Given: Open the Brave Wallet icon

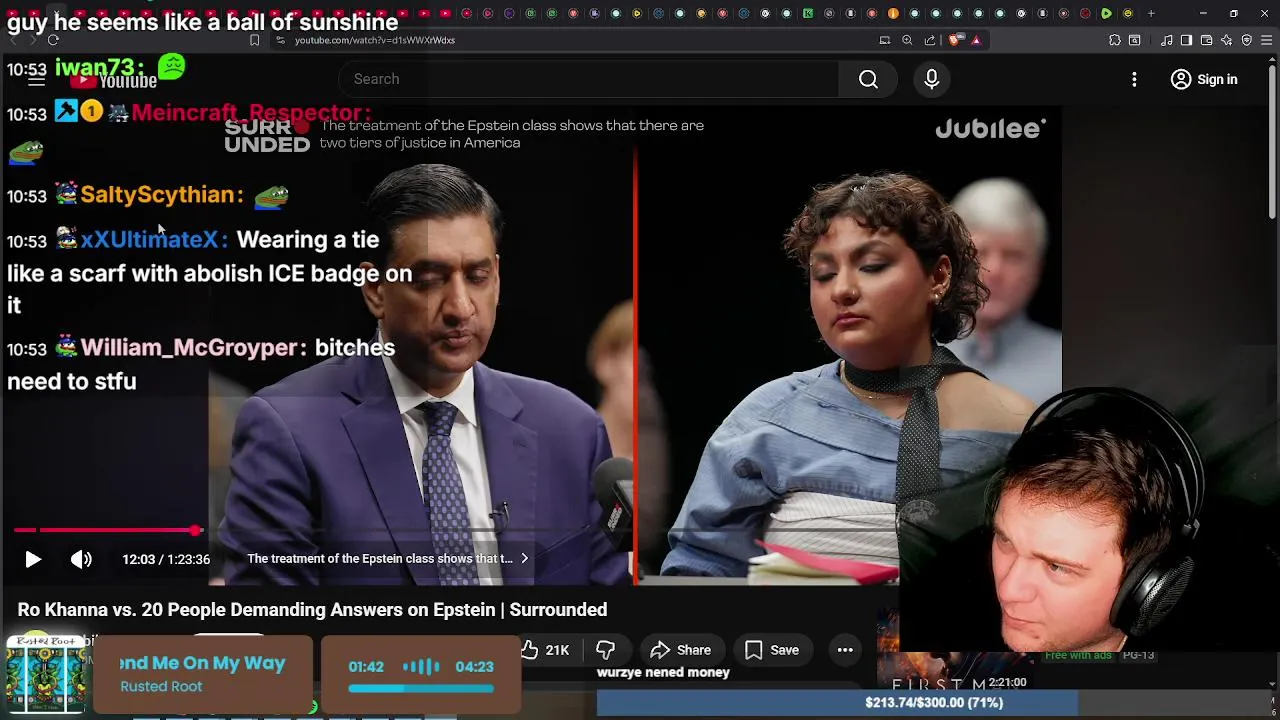Looking at the screenshot, I should click(x=1207, y=40).
